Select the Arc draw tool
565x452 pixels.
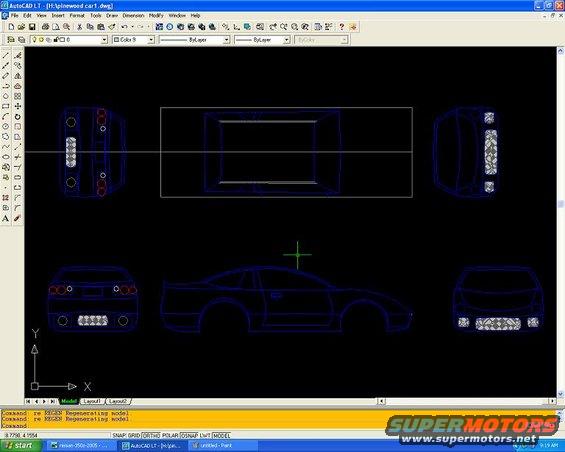click(6, 116)
